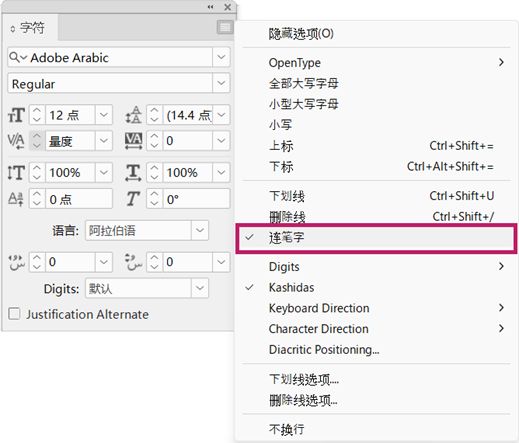This screenshot has height=443, width=519.
Task: Open the 语言 阿拉伯语 language dropdown
Action: (200, 230)
